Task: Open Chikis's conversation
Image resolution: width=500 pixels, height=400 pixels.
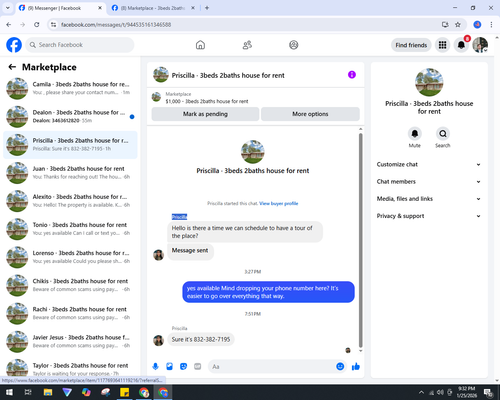Action: click(70, 285)
